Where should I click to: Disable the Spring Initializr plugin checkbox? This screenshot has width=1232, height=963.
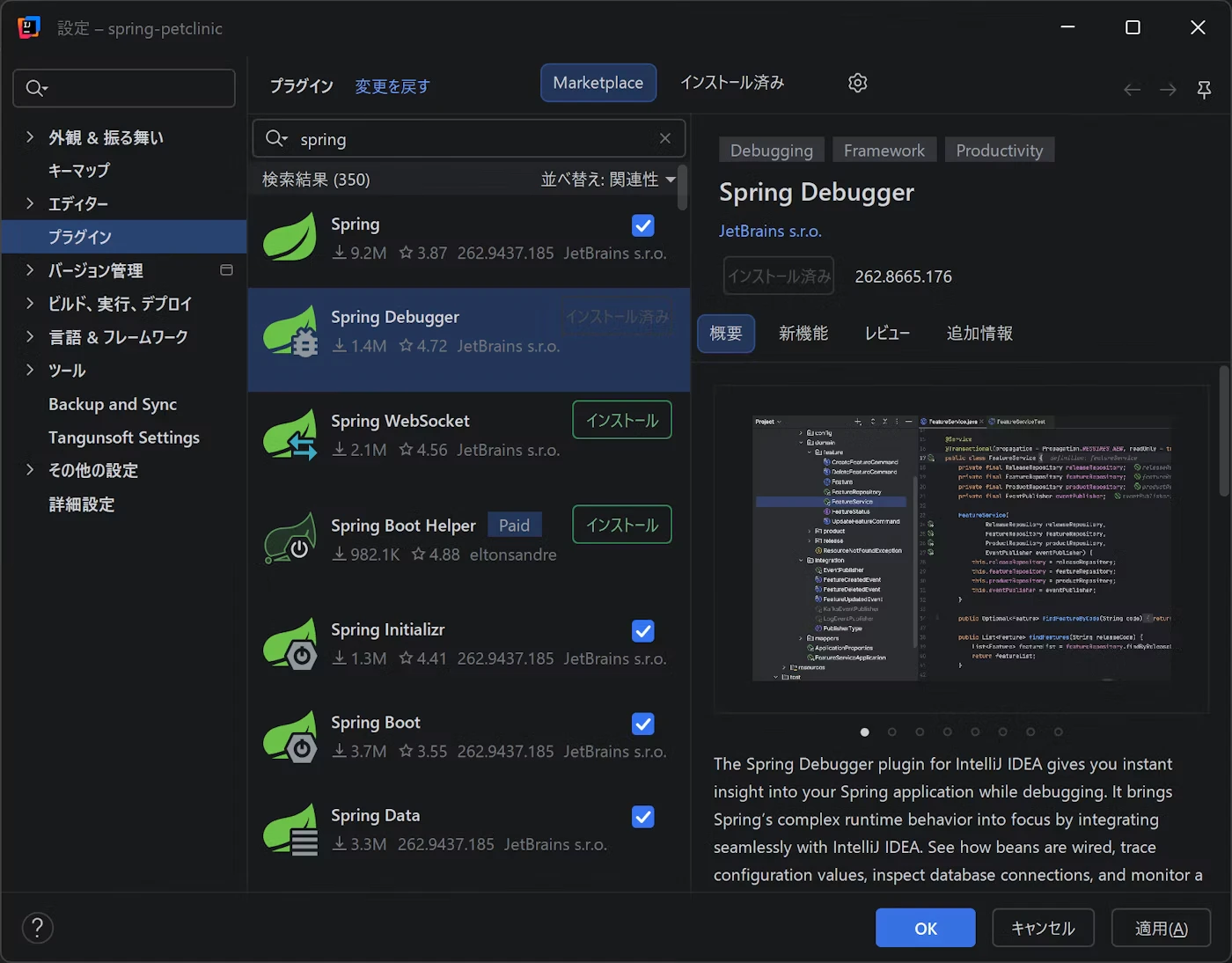click(643, 631)
